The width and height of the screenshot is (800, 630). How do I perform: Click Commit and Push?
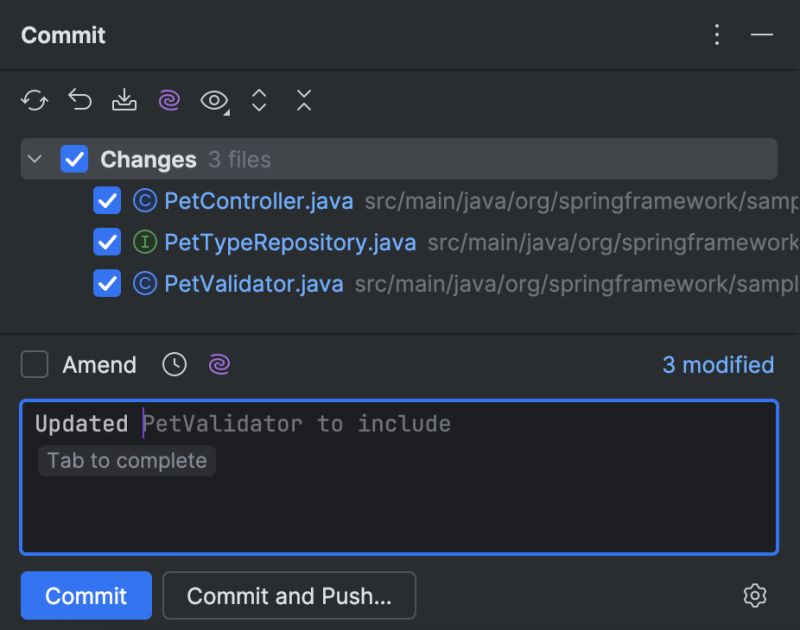pyautogui.click(x=289, y=595)
